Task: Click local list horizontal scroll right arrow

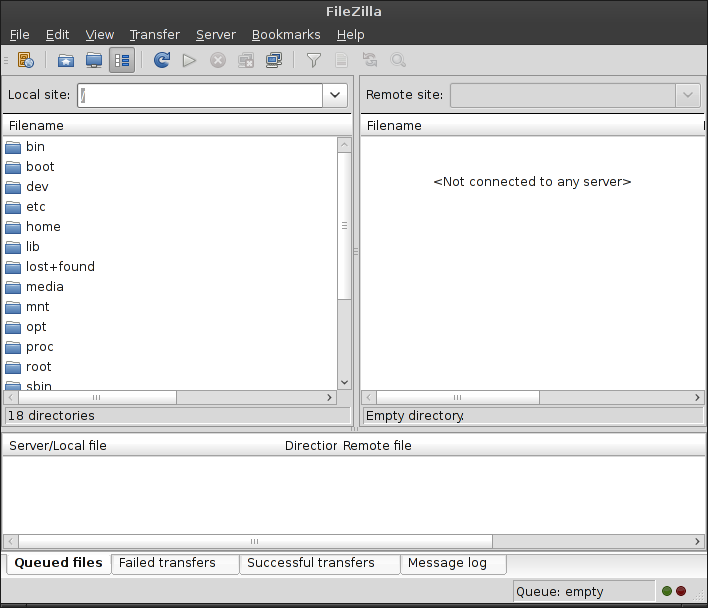Action: coord(329,397)
